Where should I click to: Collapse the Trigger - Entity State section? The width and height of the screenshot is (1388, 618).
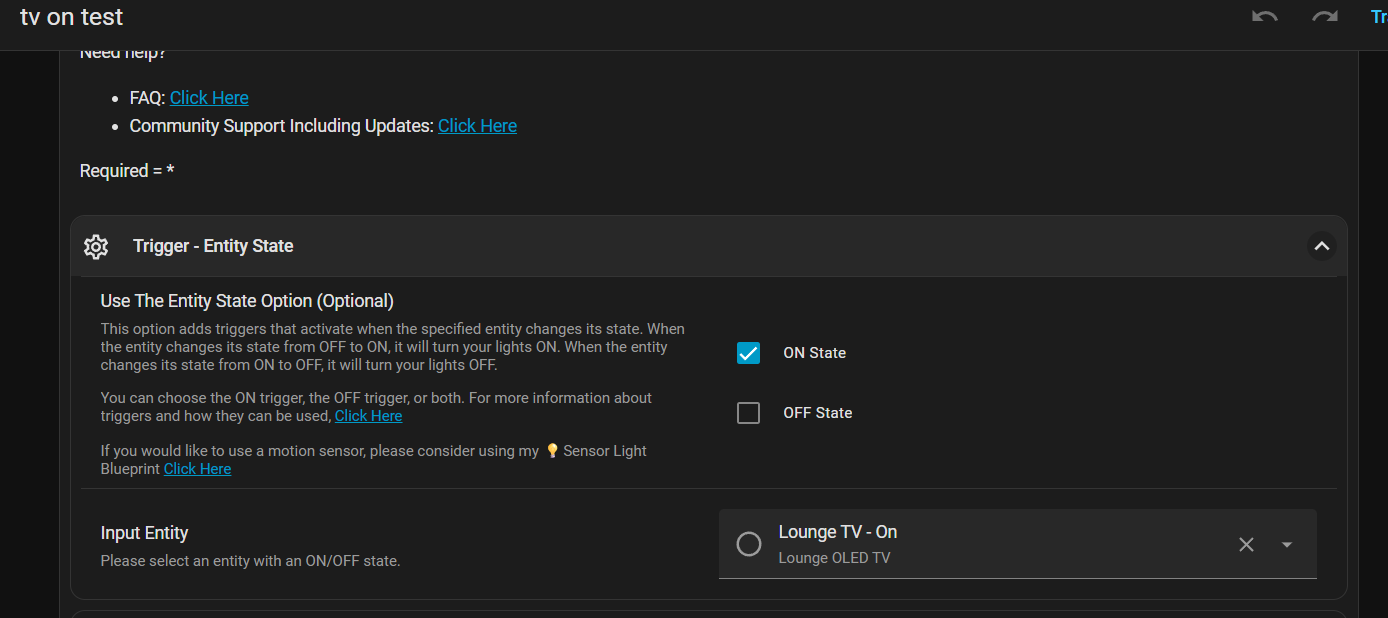click(x=1321, y=246)
